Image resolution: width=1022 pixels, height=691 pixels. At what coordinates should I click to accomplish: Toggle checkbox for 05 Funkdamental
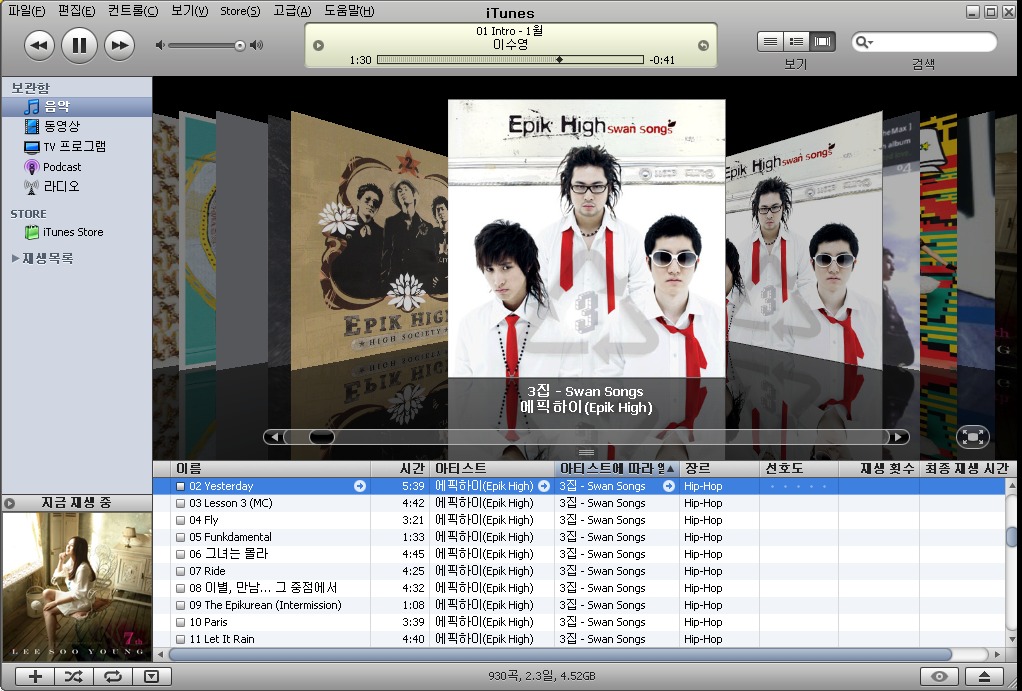point(181,537)
